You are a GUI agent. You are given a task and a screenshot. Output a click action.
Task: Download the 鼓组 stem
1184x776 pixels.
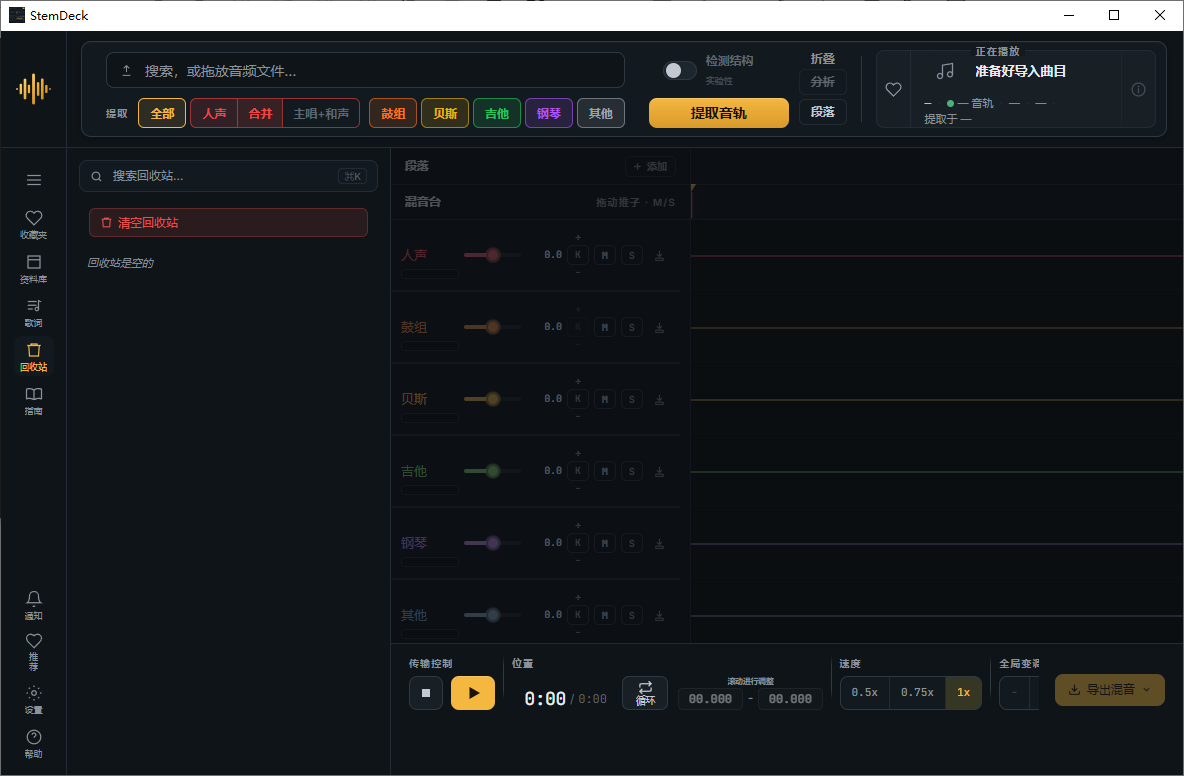click(659, 328)
